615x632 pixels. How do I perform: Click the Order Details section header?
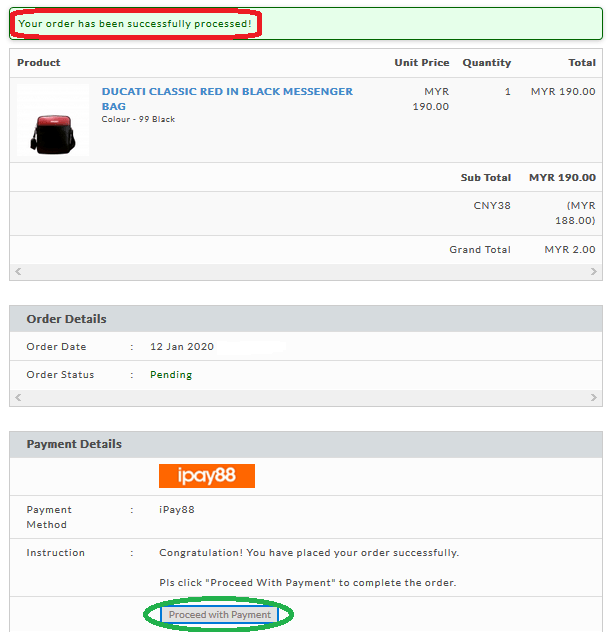(x=66, y=319)
